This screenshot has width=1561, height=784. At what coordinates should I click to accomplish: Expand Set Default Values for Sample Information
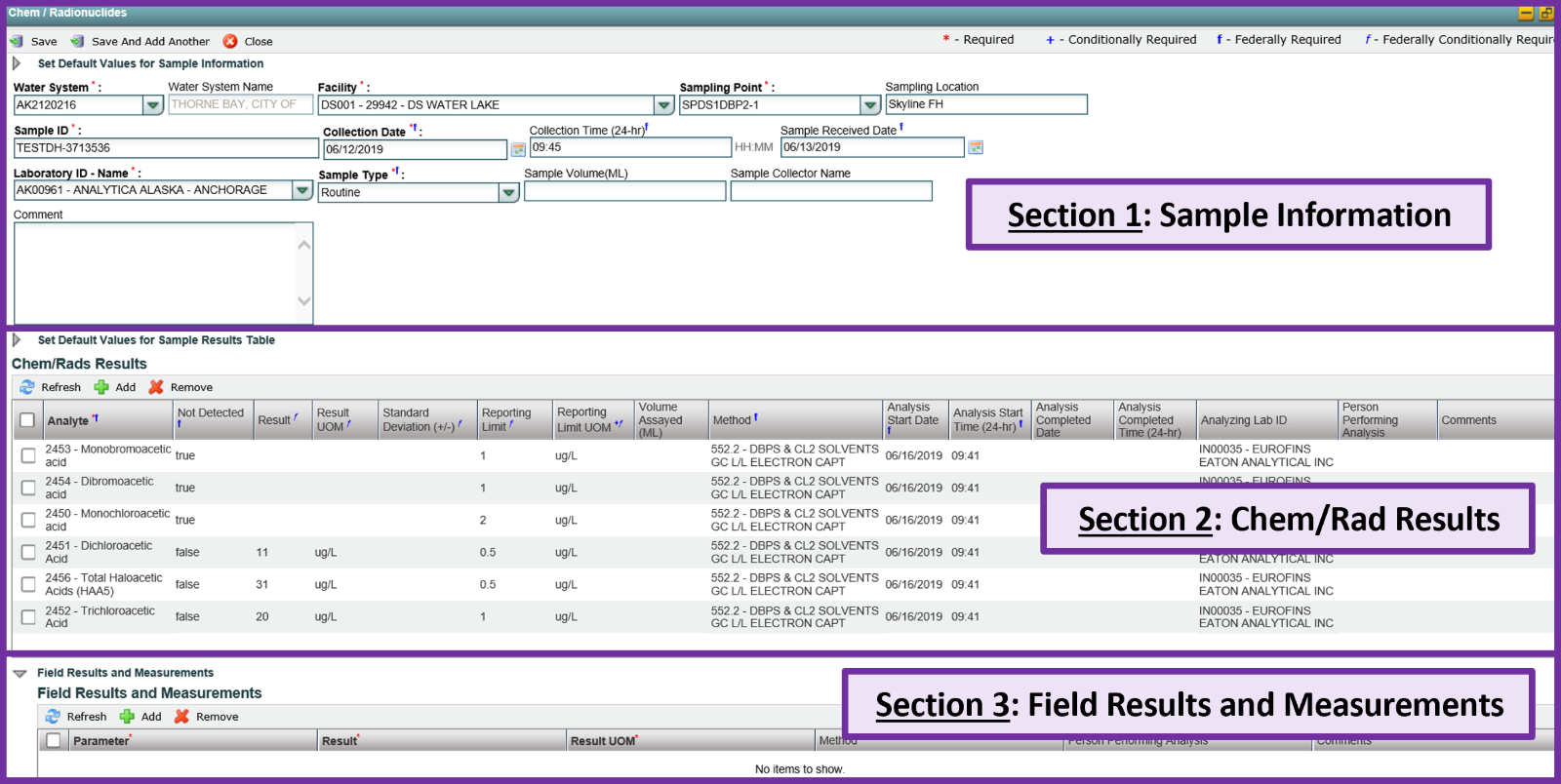pos(17,63)
